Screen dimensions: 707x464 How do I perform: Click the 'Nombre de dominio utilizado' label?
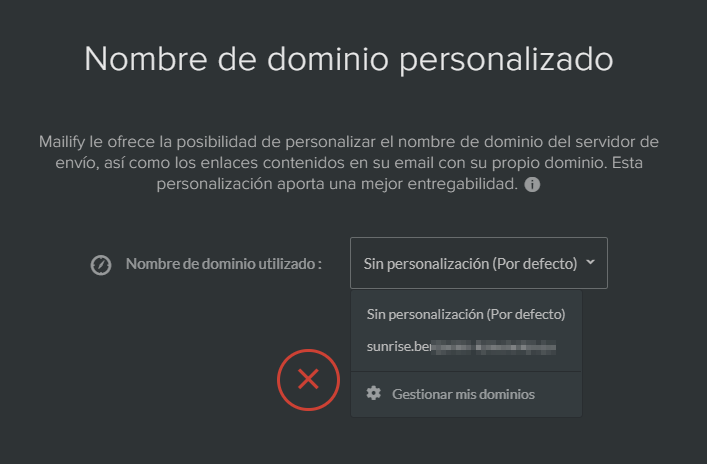224,264
